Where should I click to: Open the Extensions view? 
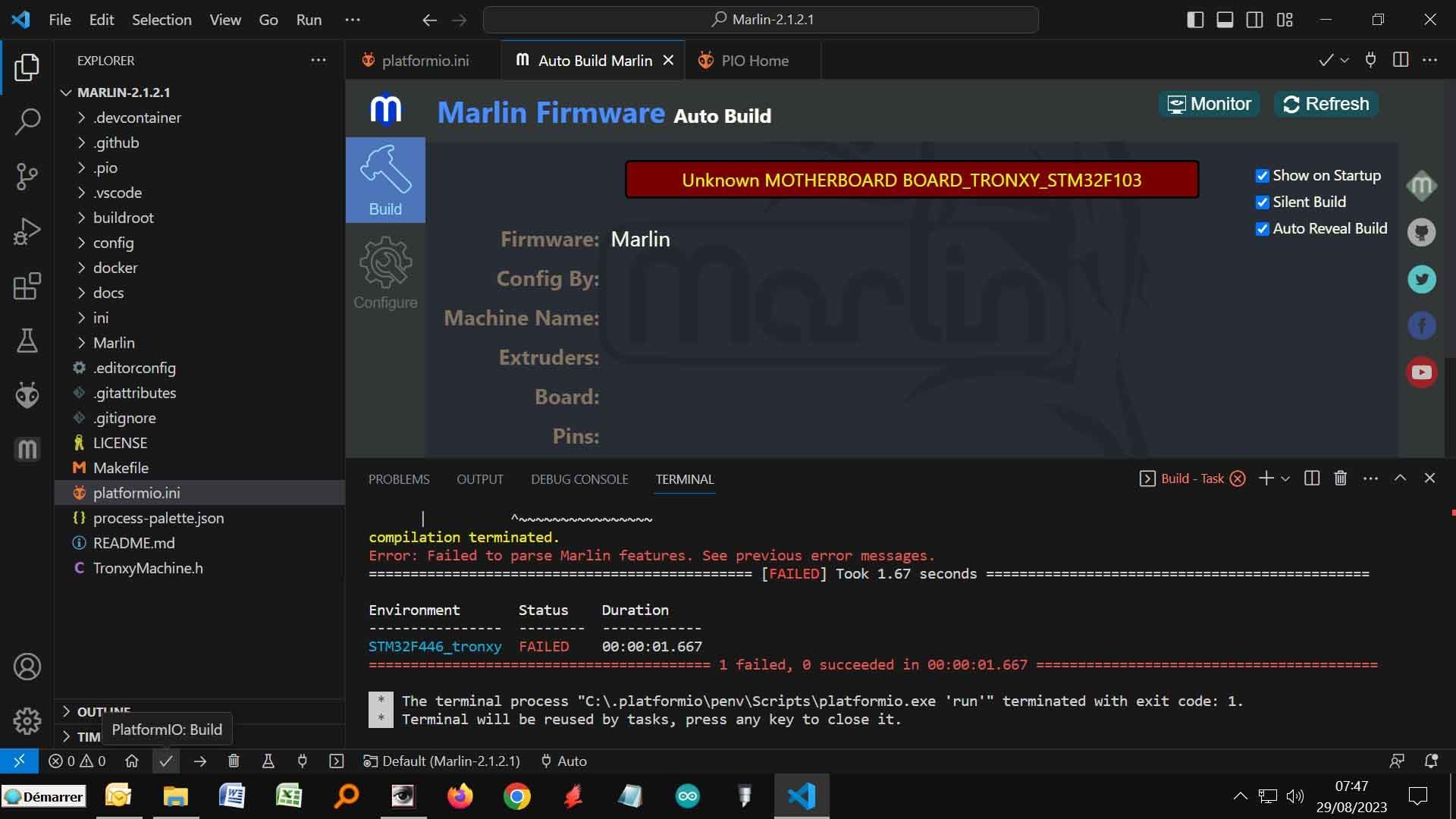point(27,286)
